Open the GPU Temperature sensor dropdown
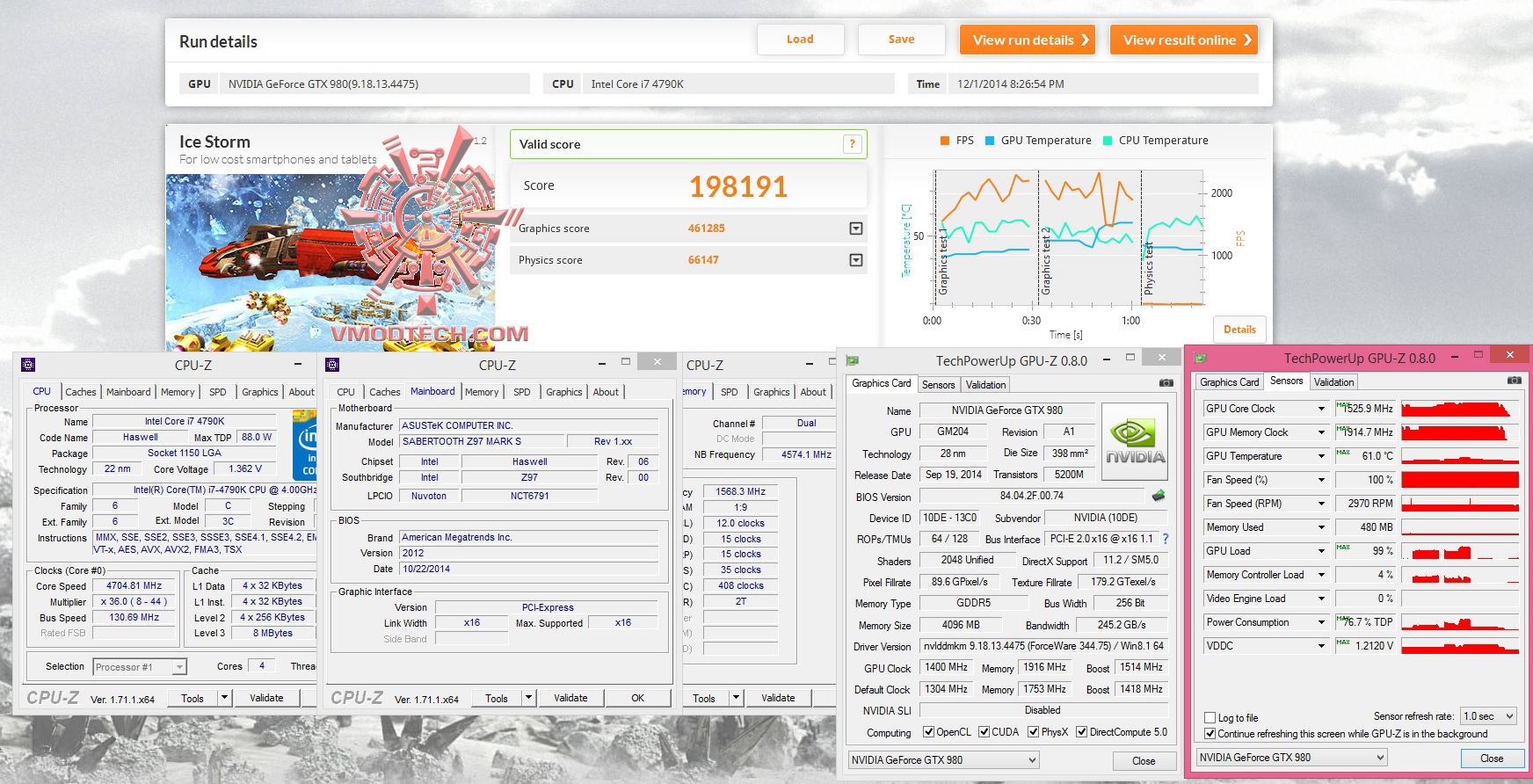This screenshot has height=784, width=1533. [1321, 456]
